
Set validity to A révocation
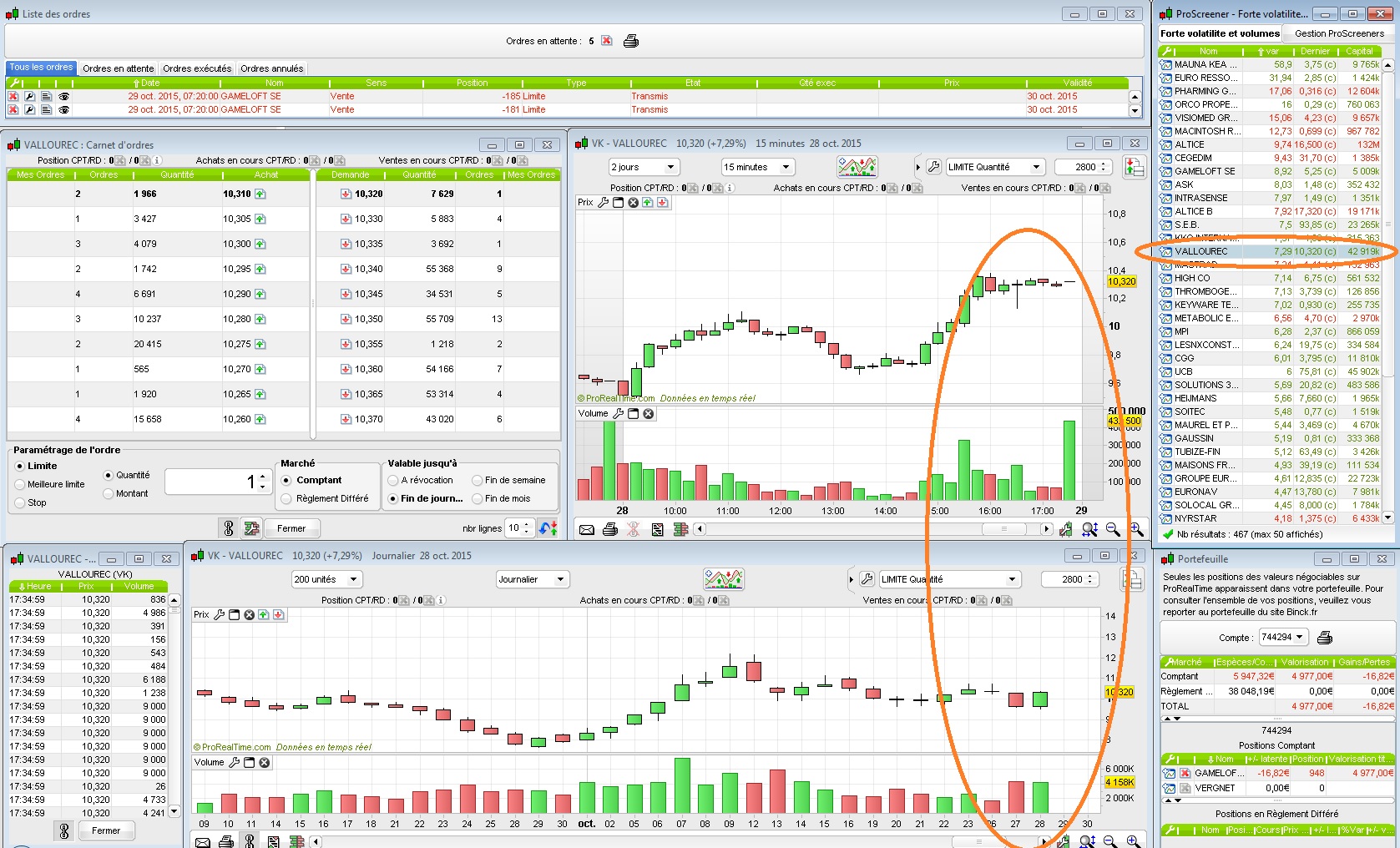coord(393,480)
